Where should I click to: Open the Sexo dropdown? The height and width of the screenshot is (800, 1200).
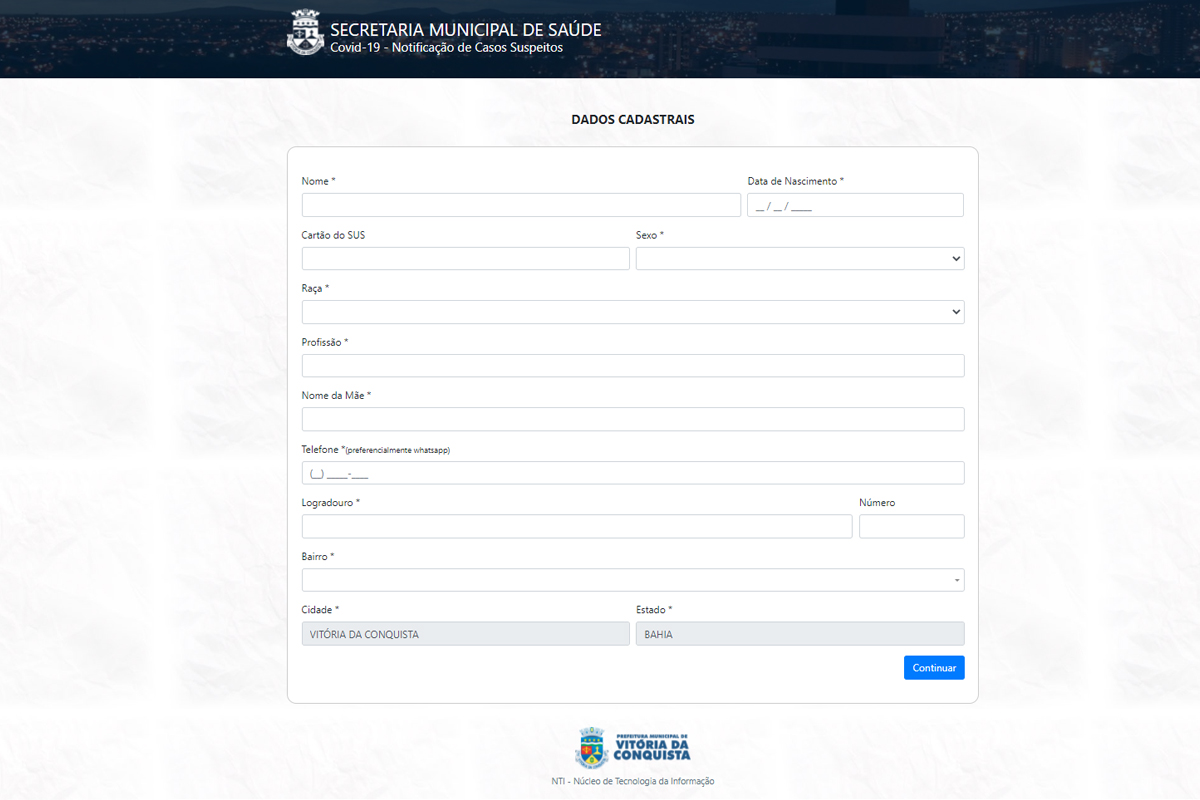coord(799,259)
